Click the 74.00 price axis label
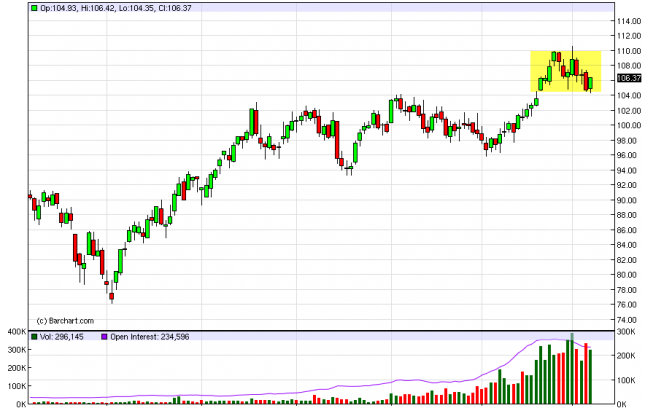The image size is (645, 408). (x=628, y=319)
